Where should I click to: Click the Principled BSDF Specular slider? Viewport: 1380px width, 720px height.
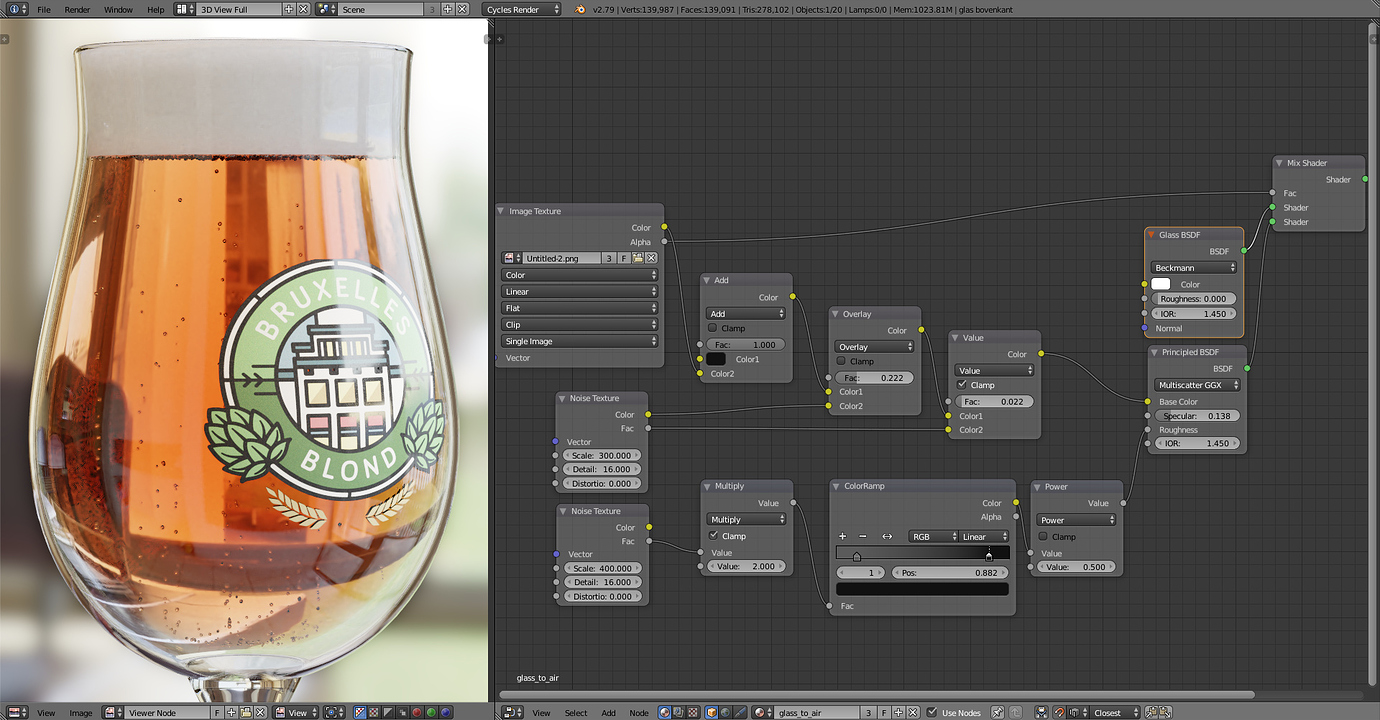tap(1197, 415)
